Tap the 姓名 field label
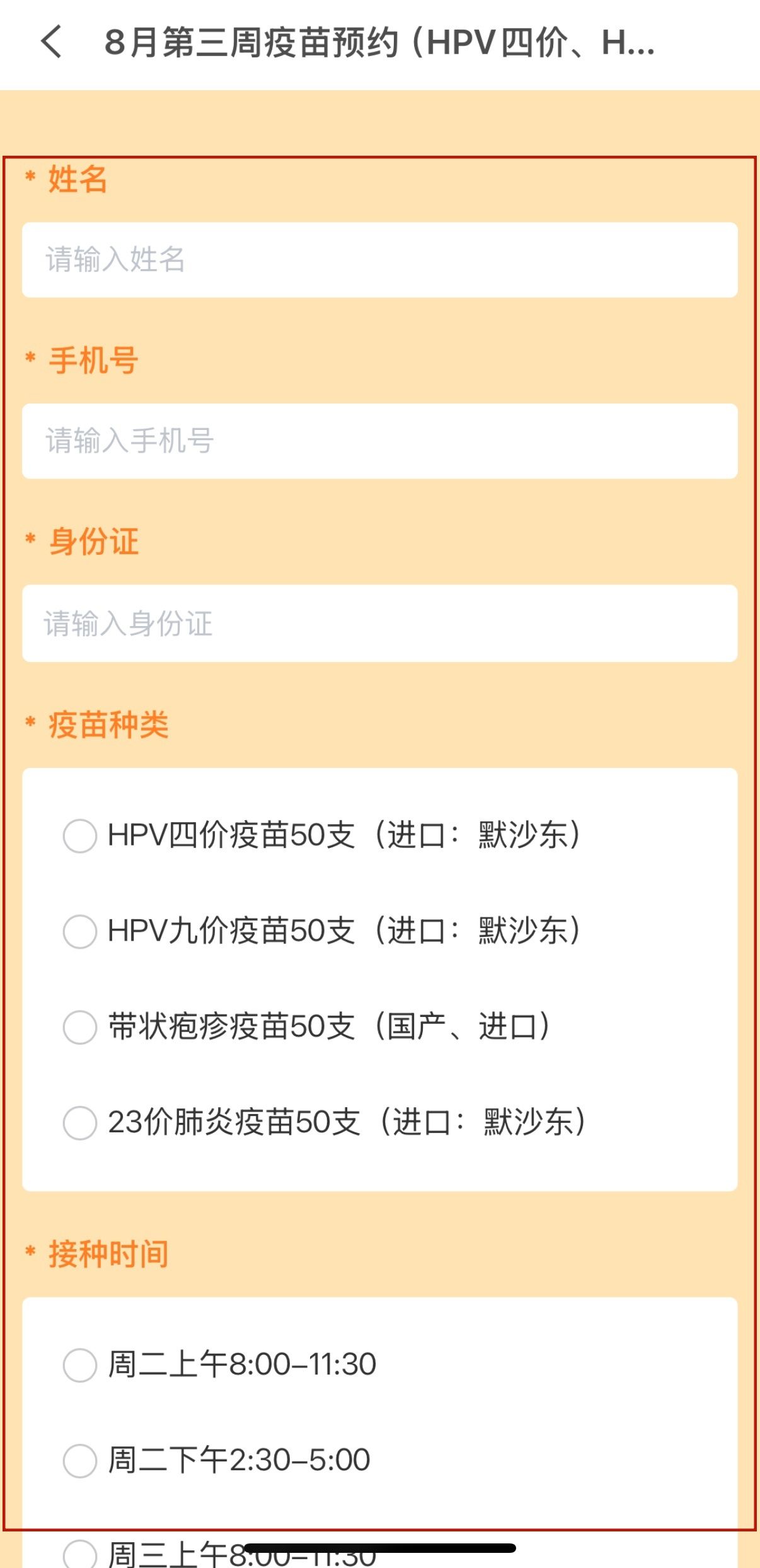Viewport: 760px width, 1568px height. click(78, 179)
